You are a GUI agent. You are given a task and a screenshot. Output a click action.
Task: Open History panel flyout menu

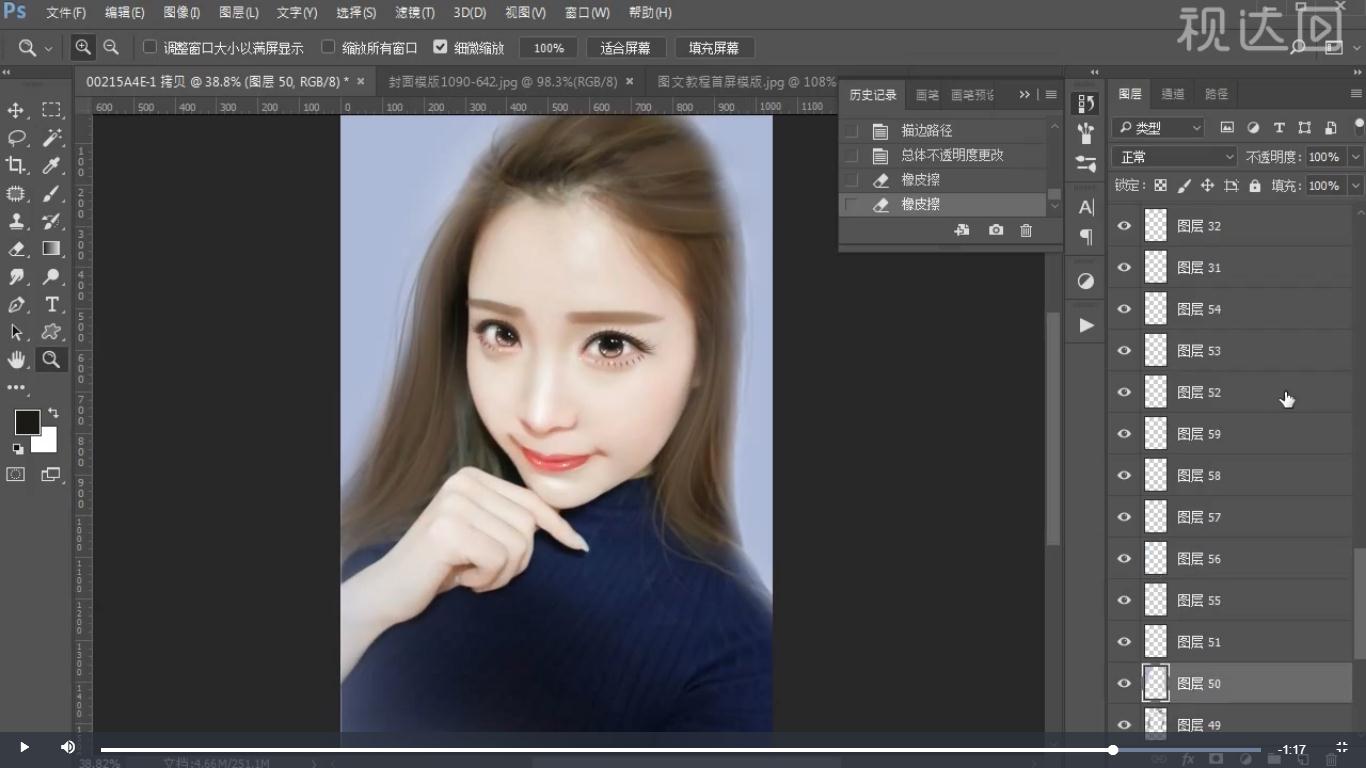[1050, 94]
